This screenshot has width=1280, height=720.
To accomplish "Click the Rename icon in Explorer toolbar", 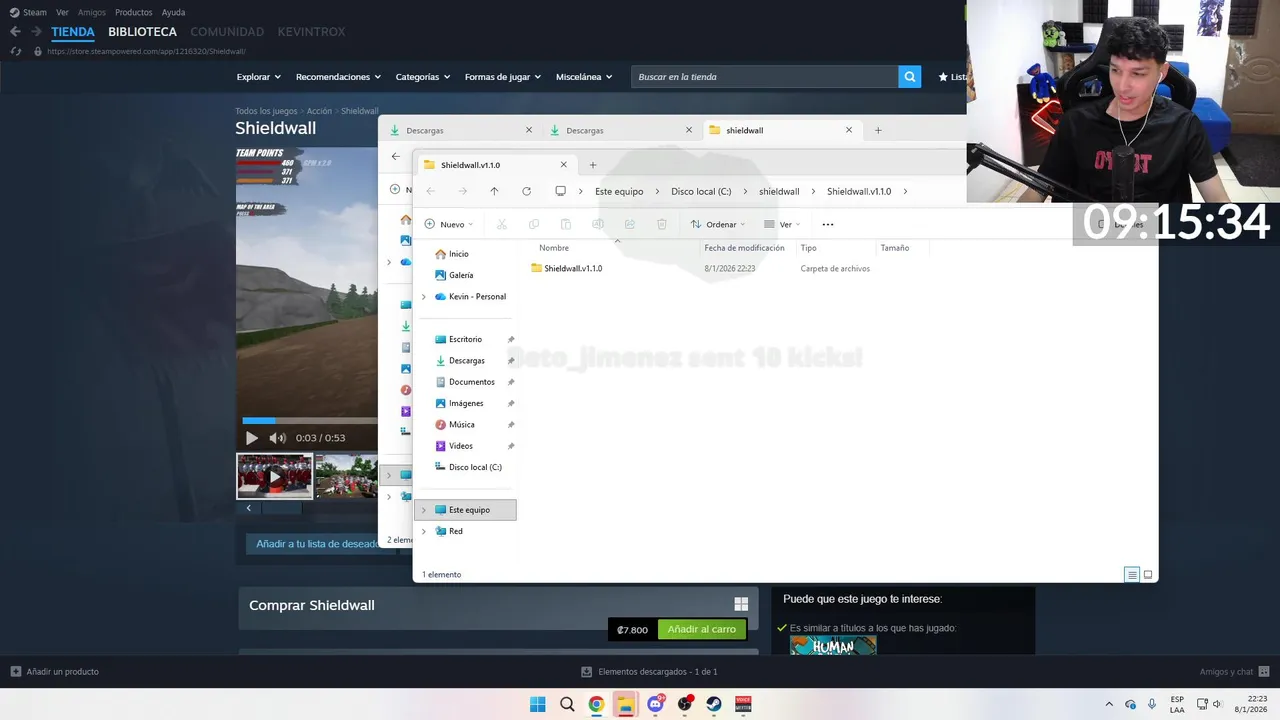I will [598, 224].
